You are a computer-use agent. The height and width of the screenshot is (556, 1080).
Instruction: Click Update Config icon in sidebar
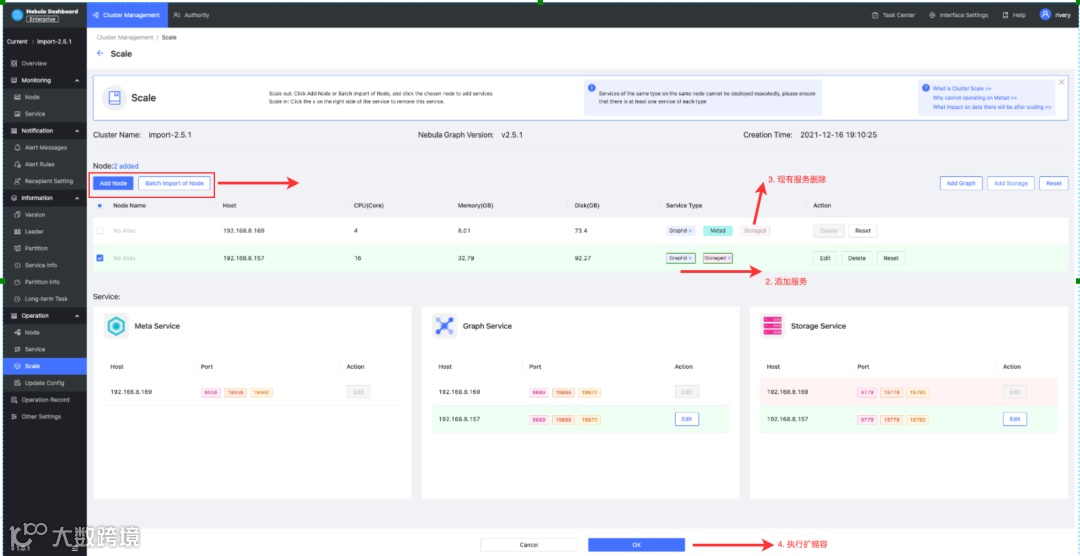(x=18, y=383)
